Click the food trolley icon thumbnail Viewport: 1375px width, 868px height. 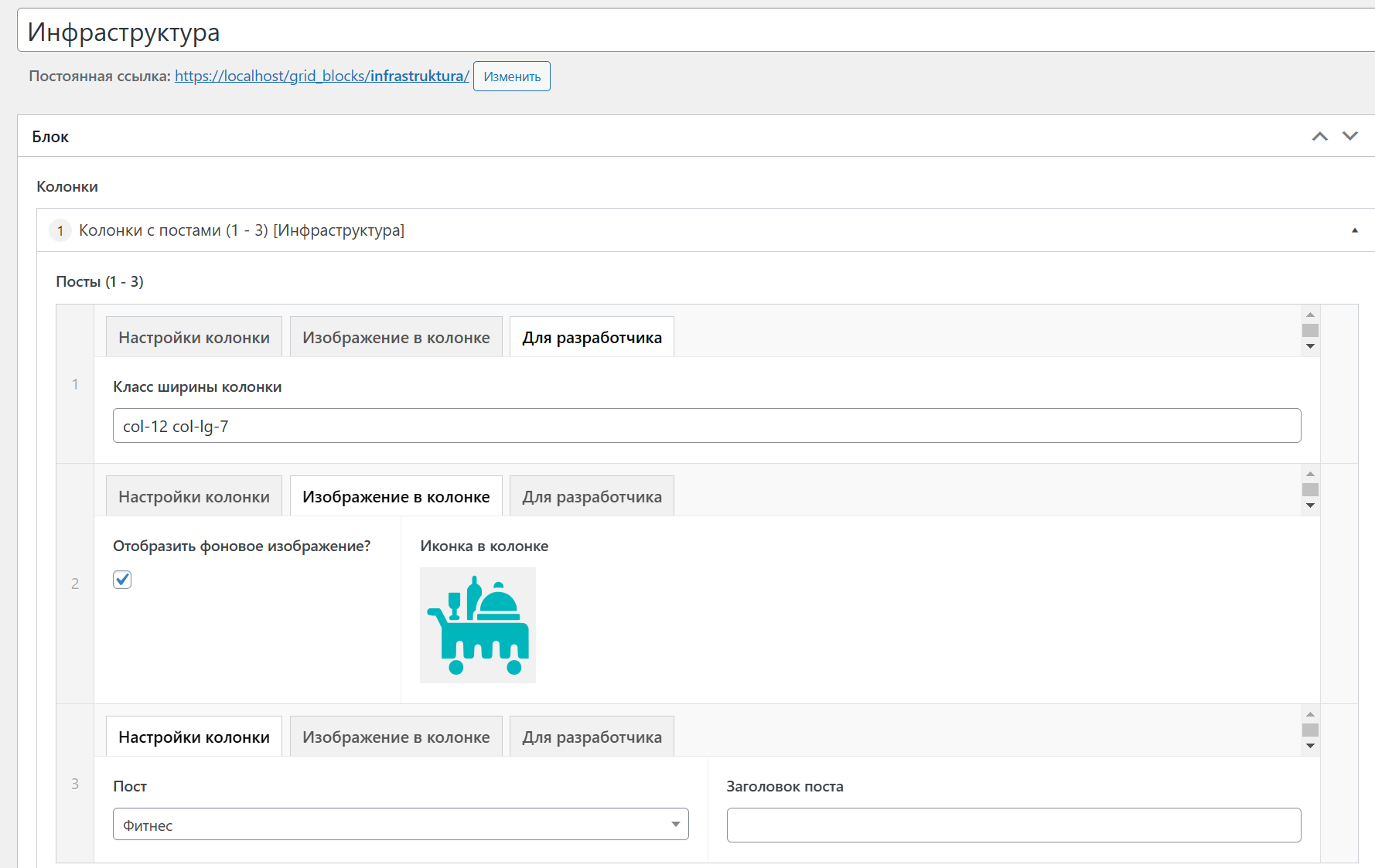pos(478,625)
